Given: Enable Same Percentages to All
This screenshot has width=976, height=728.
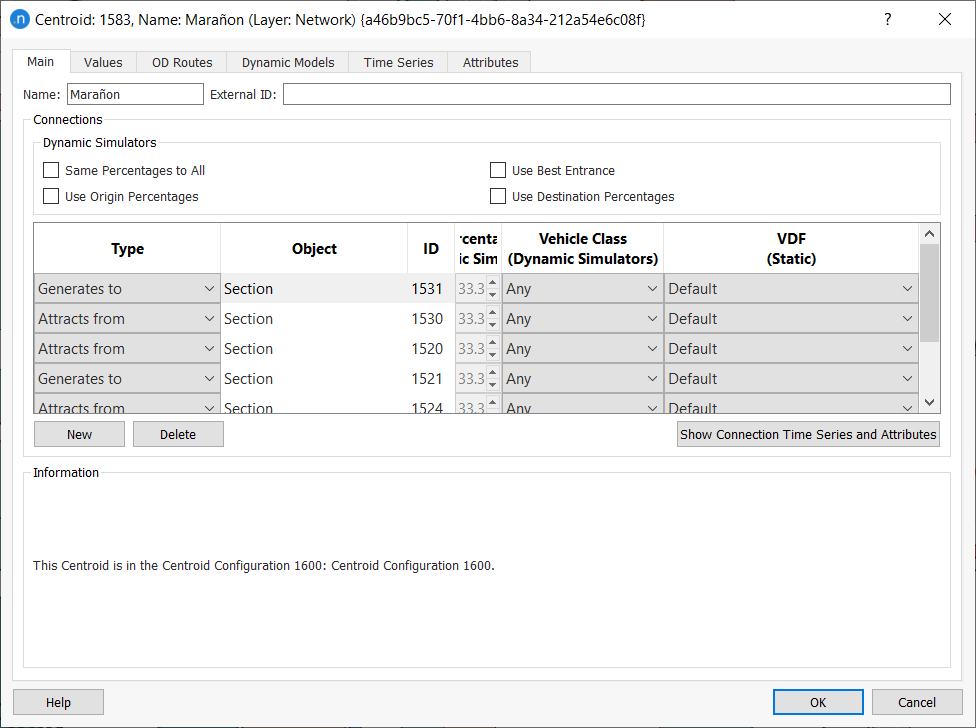Looking at the screenshot, I should pyautogui.click(x=51, y=170).
